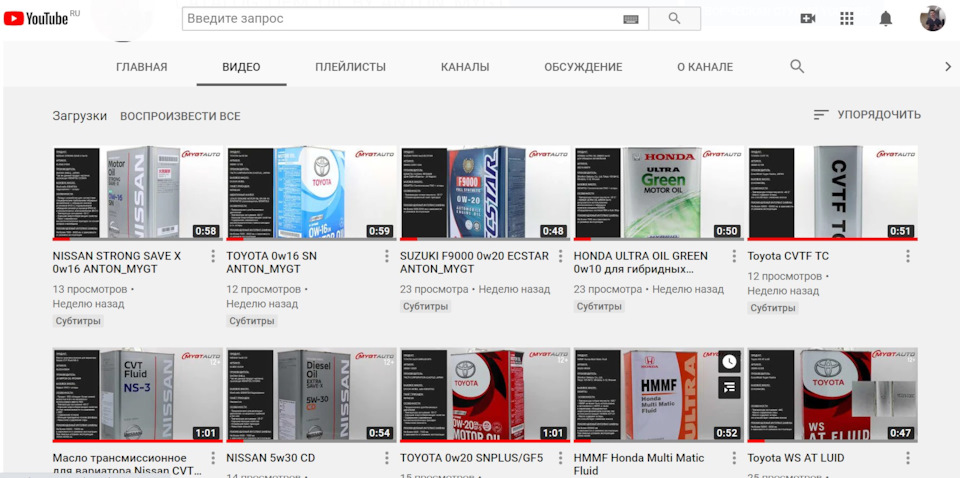960x478 pixels.
Task: Click the Nissan Diesel Oil 5W-30 thumbnail
Action: [311, 395]
